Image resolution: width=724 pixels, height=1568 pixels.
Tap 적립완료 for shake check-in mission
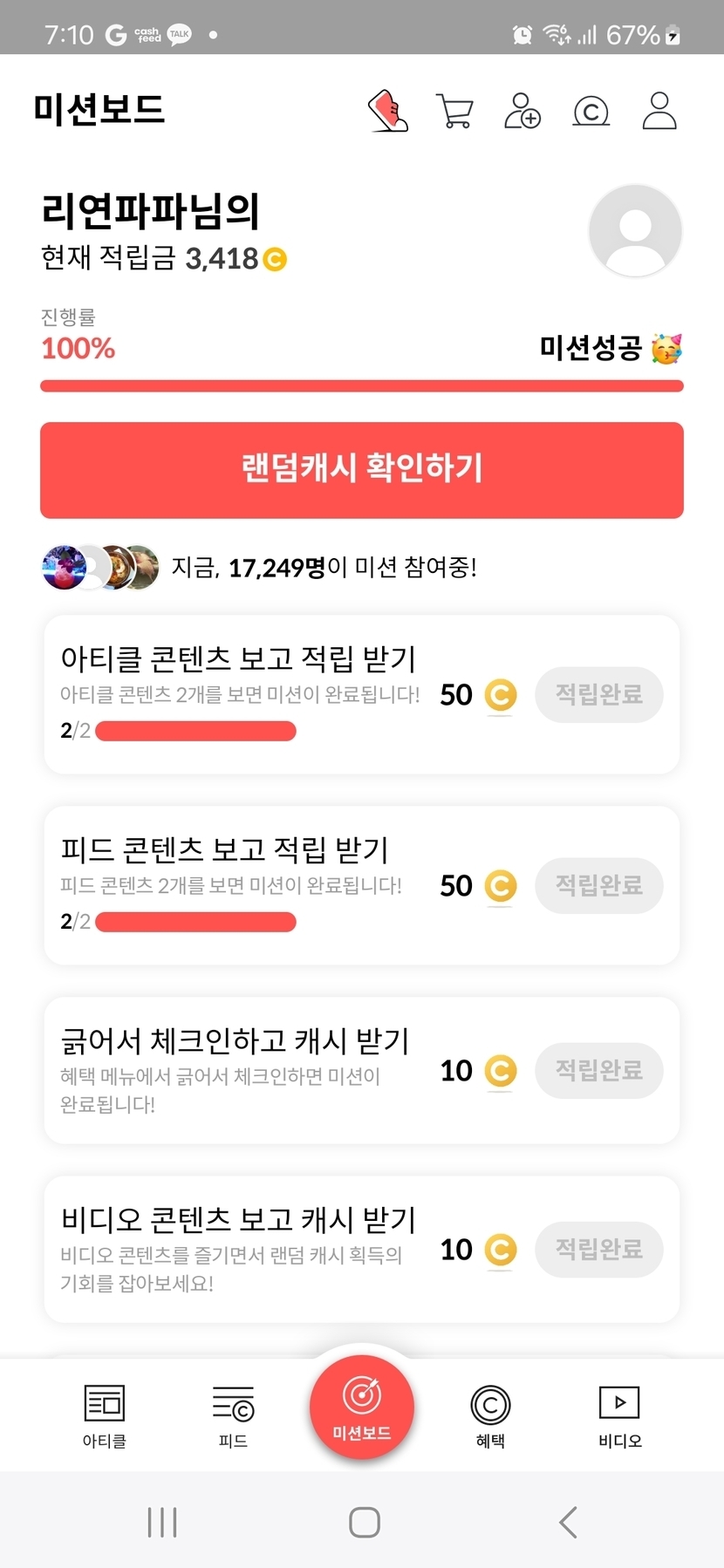[x=599, y=1071]
